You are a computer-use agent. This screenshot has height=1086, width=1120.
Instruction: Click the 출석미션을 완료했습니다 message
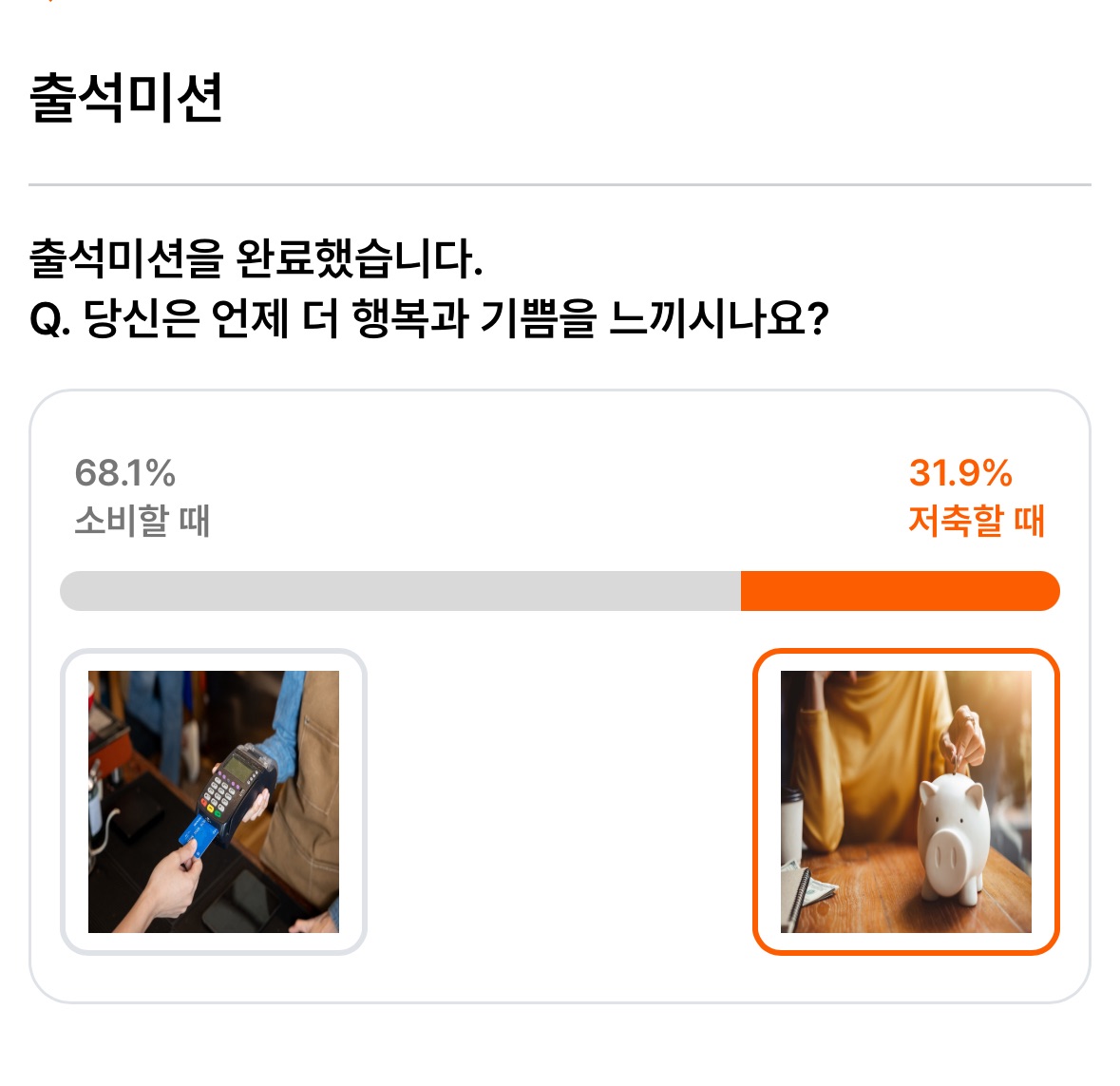pyautogui.click(x=256, y=257)
